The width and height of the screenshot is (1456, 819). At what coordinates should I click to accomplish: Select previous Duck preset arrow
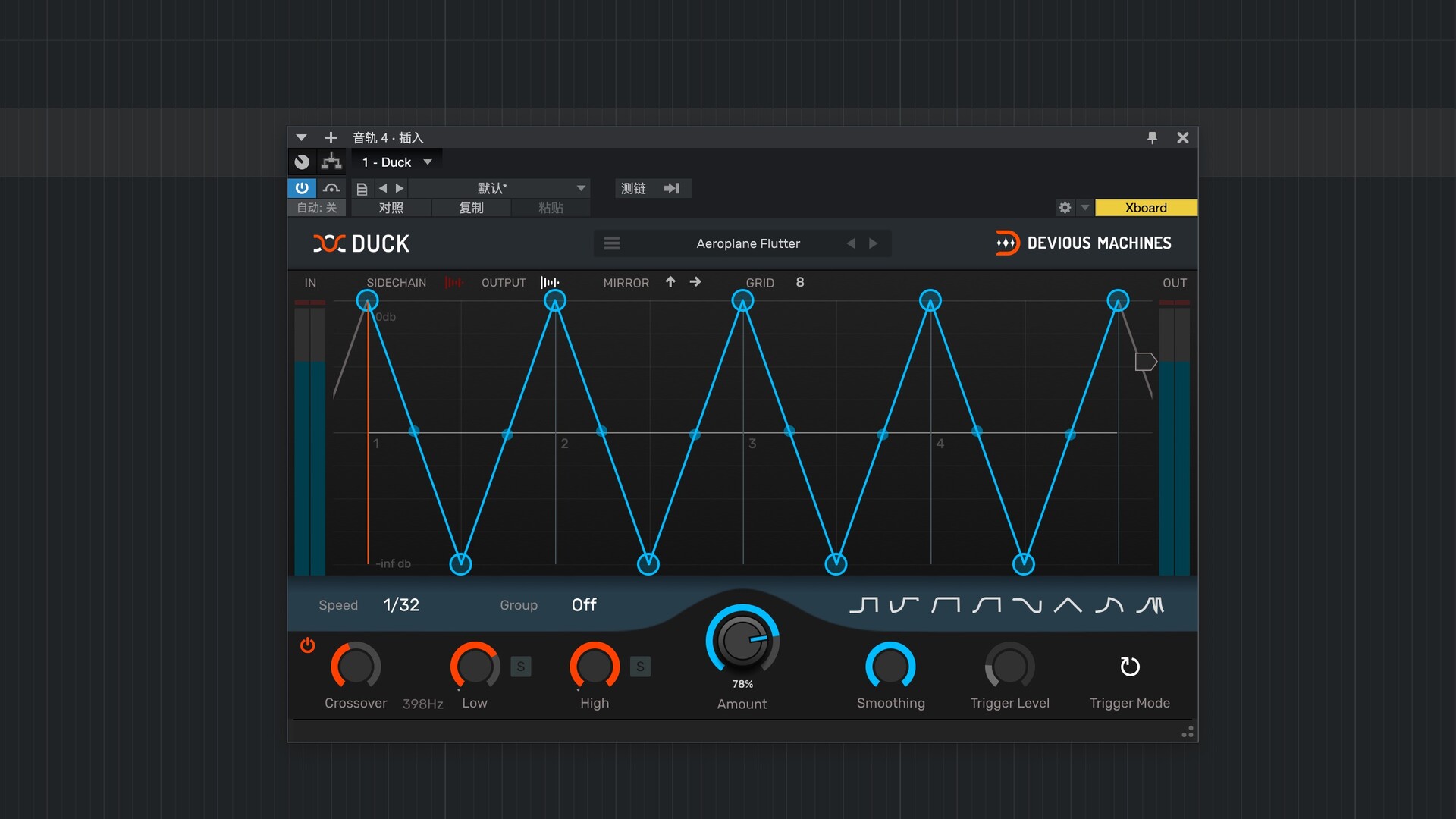[x=851, y=243]
